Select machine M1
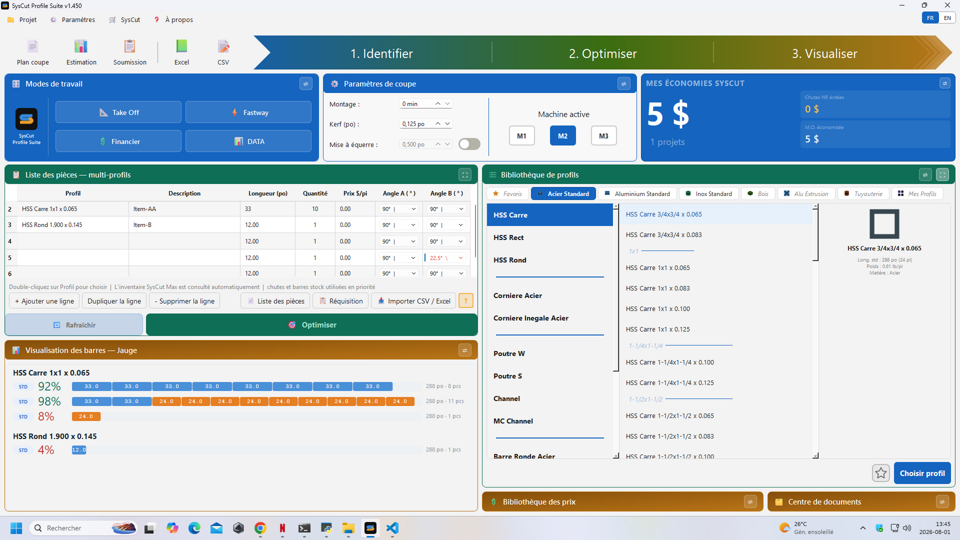The image size is (960, 540). pyautogui.click(x=522, y=135)
